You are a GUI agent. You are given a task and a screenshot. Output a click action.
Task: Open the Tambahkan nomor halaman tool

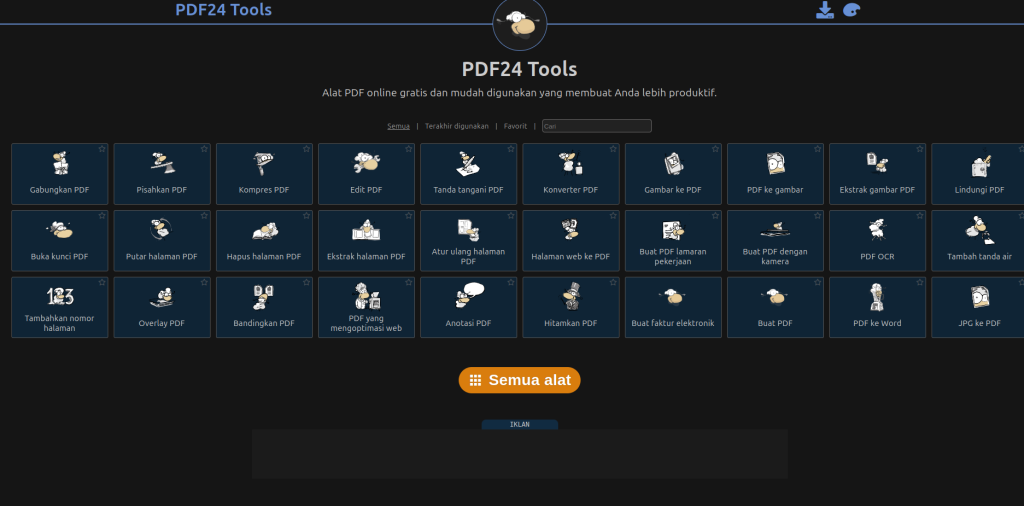click(59, 307)
